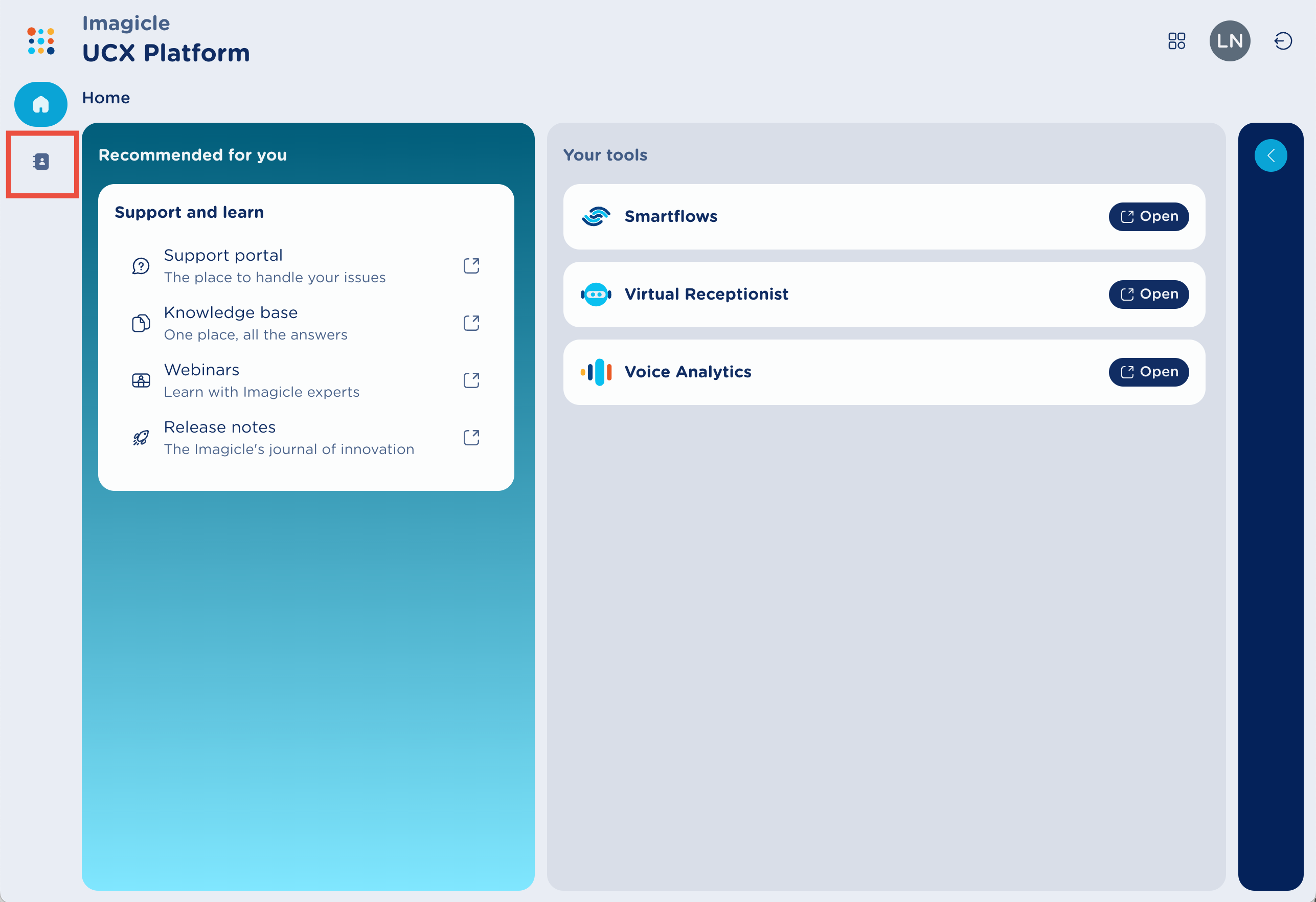Click the document icon next to Knowledge base

tap(141, 323)
